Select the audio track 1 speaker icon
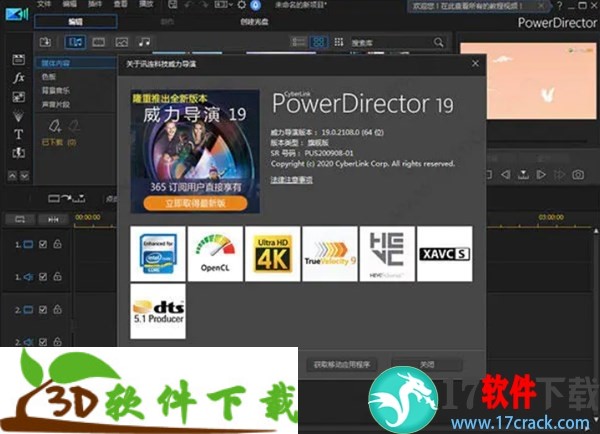This screenshot has height=434, width=600. click(28, 277)
